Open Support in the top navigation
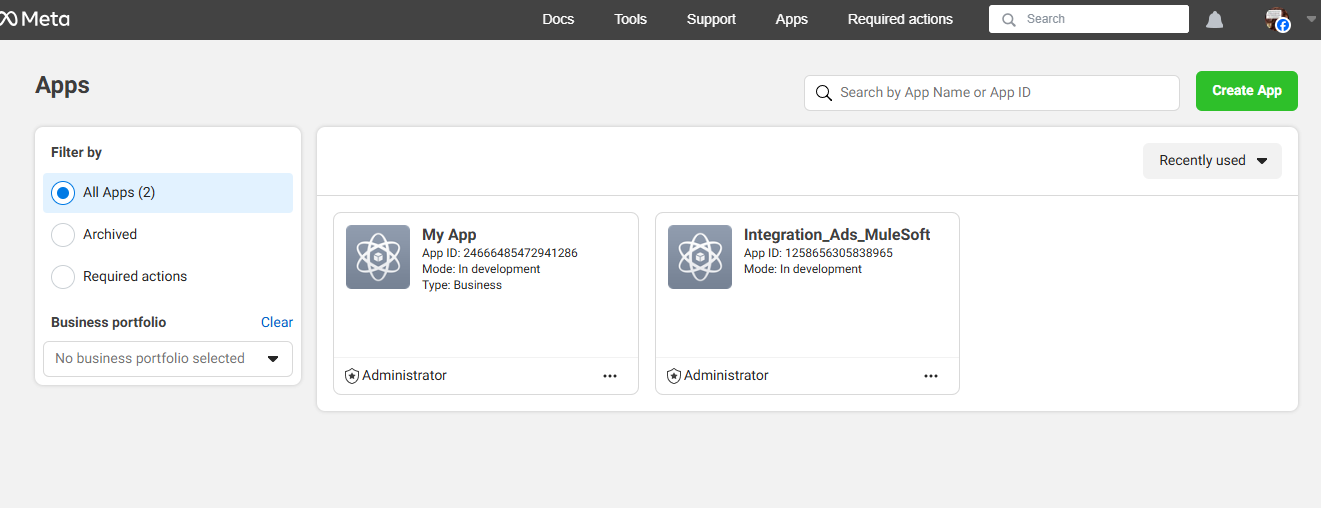The image size is (1321, 508). (x=711, y=19)
